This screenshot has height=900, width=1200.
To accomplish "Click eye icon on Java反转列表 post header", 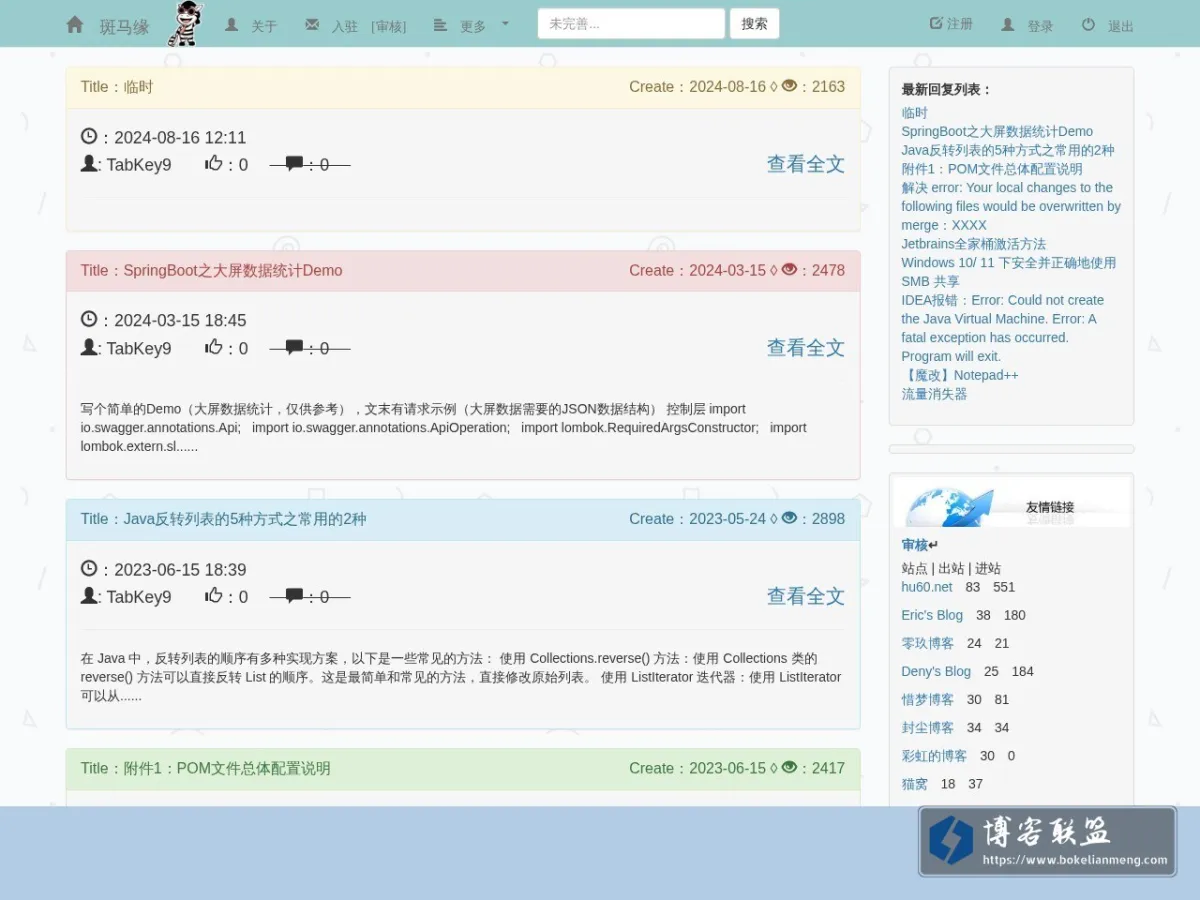I will click(x=789, y=518).
